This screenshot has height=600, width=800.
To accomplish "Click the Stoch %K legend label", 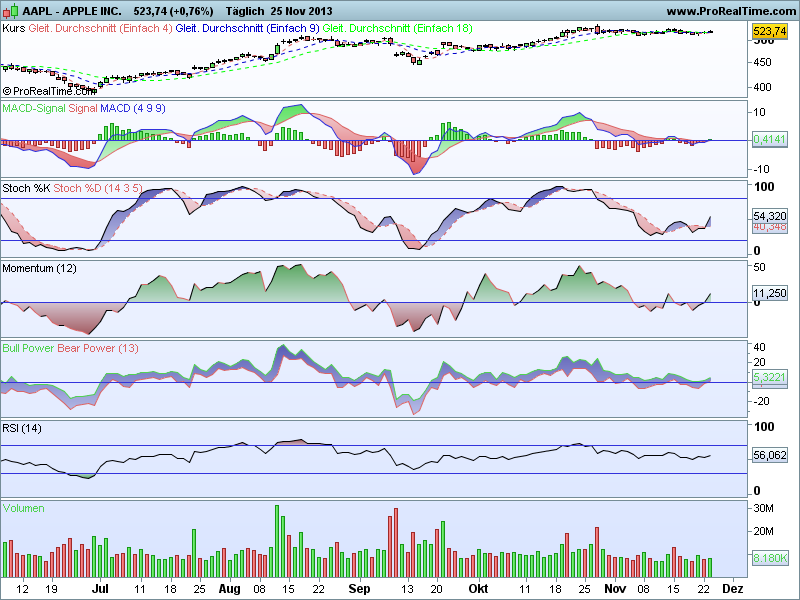I will click(26, 188).
